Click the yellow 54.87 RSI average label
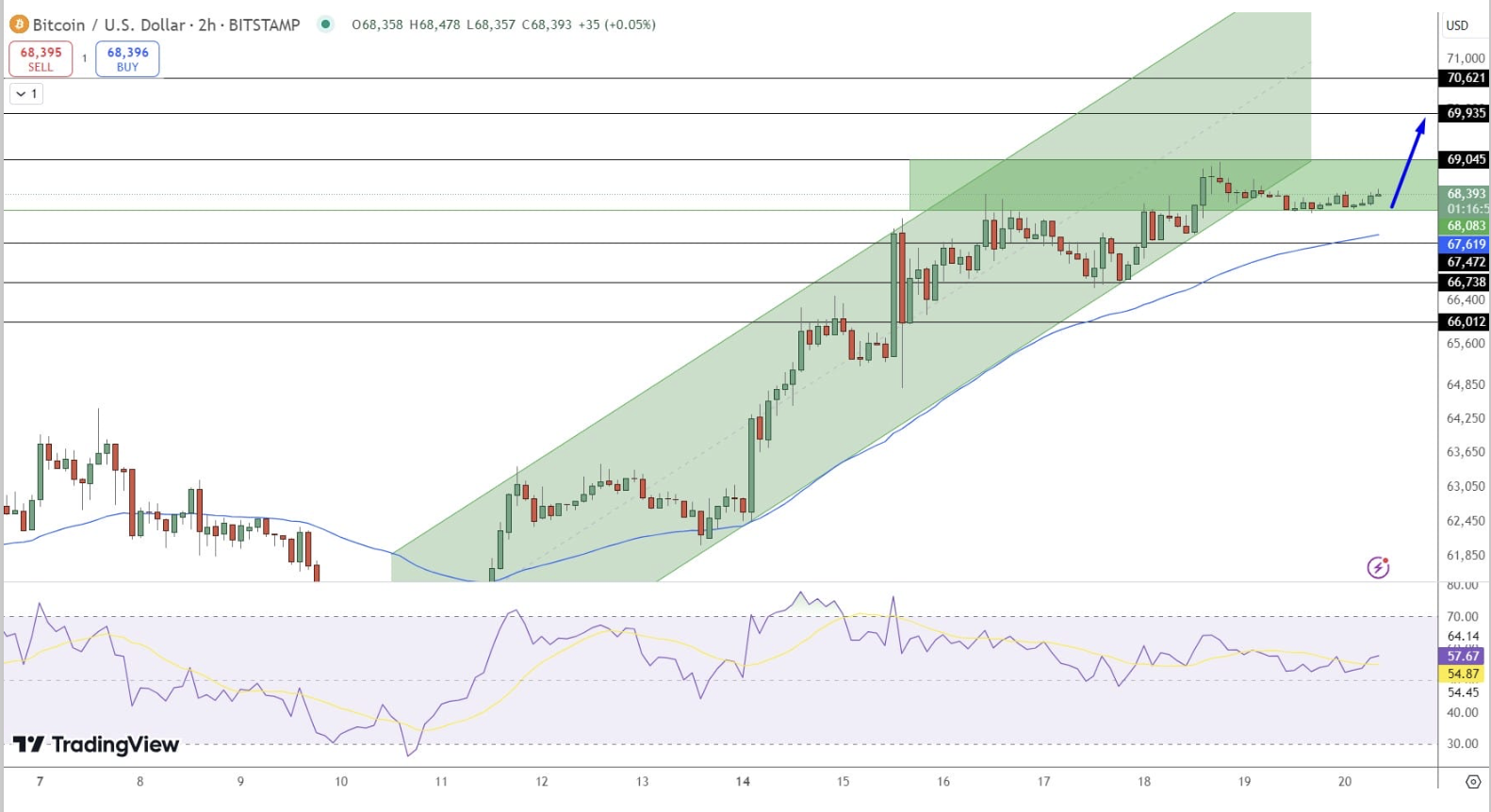 coord(1463,674)
